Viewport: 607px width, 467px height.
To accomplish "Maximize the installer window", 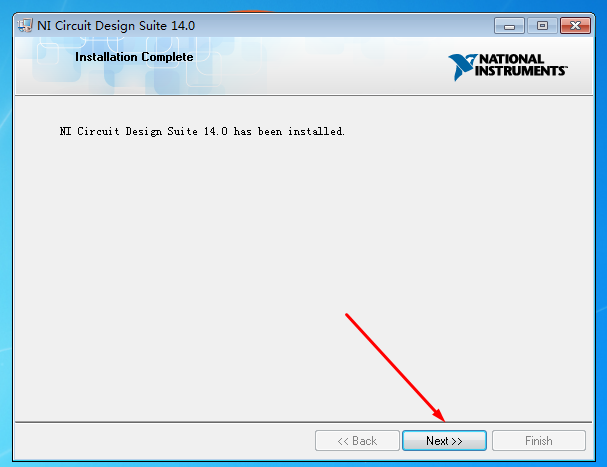I will 542,26.
